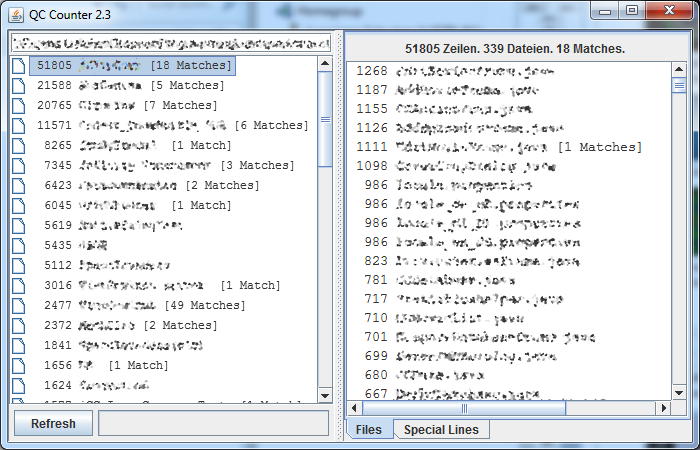Switch to the Special Lines tab
The image size is (700, 450).
(440, 430)
